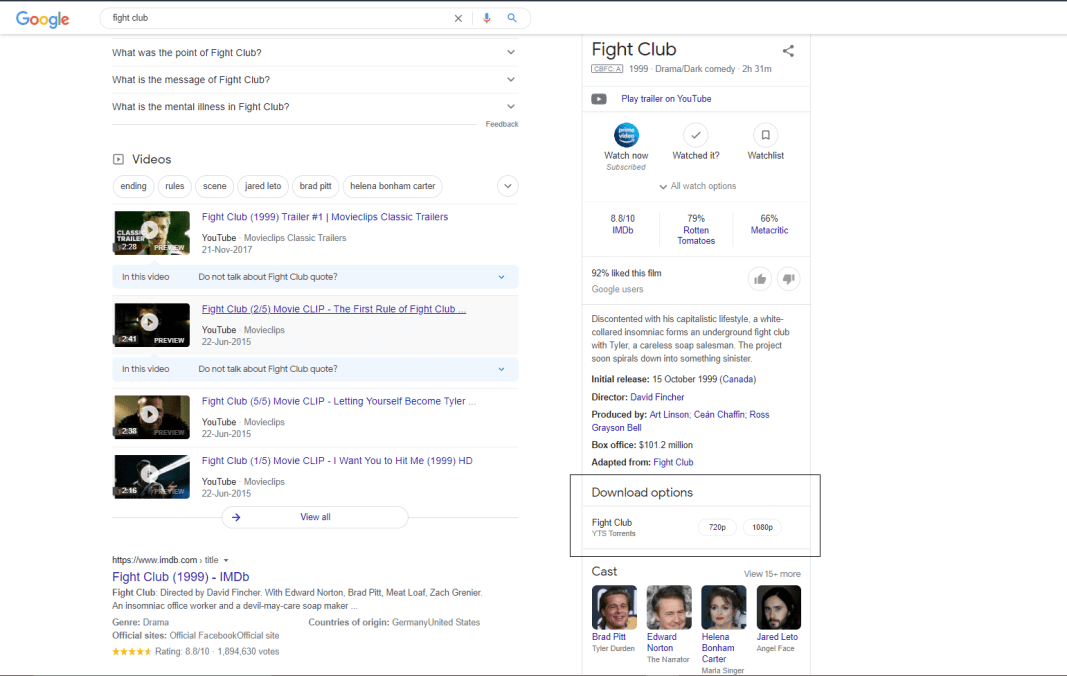Play the 2:41 First Rule clip thumbnail
This screenshot has width=1067, height=676.
tap(152, 325)
